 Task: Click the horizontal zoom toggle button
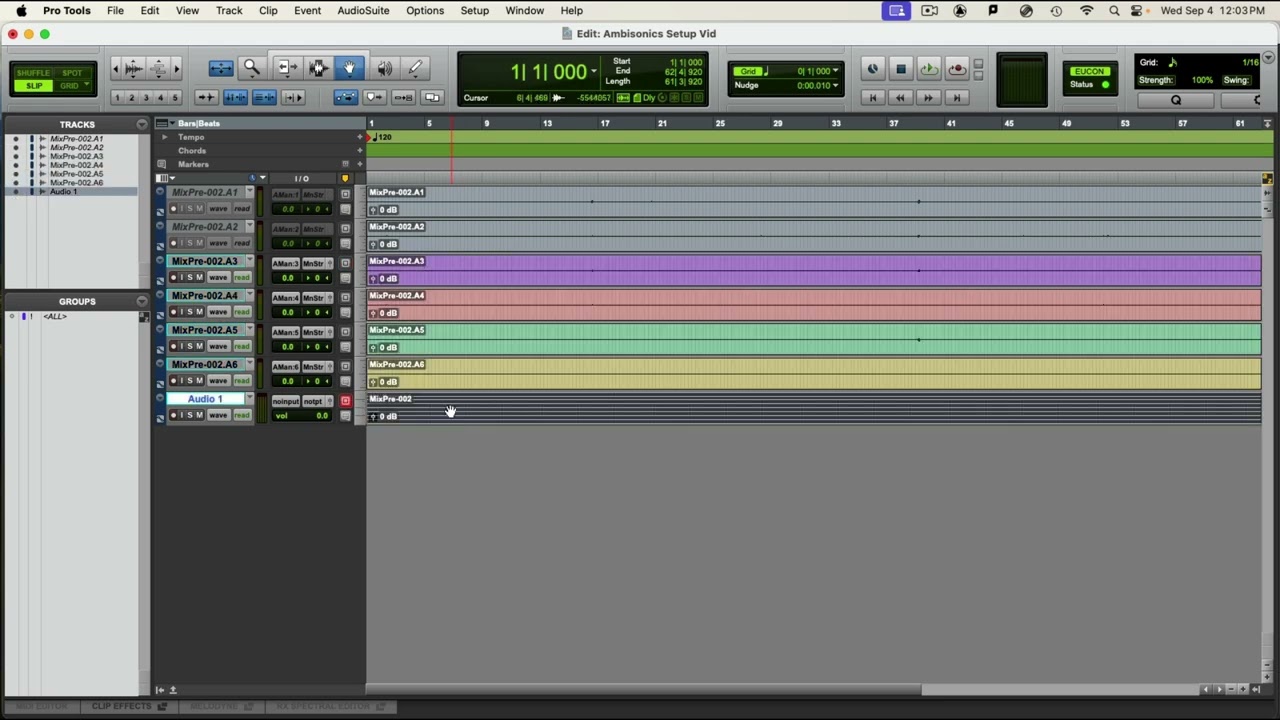pyautogui.click(x=221, y=68)
